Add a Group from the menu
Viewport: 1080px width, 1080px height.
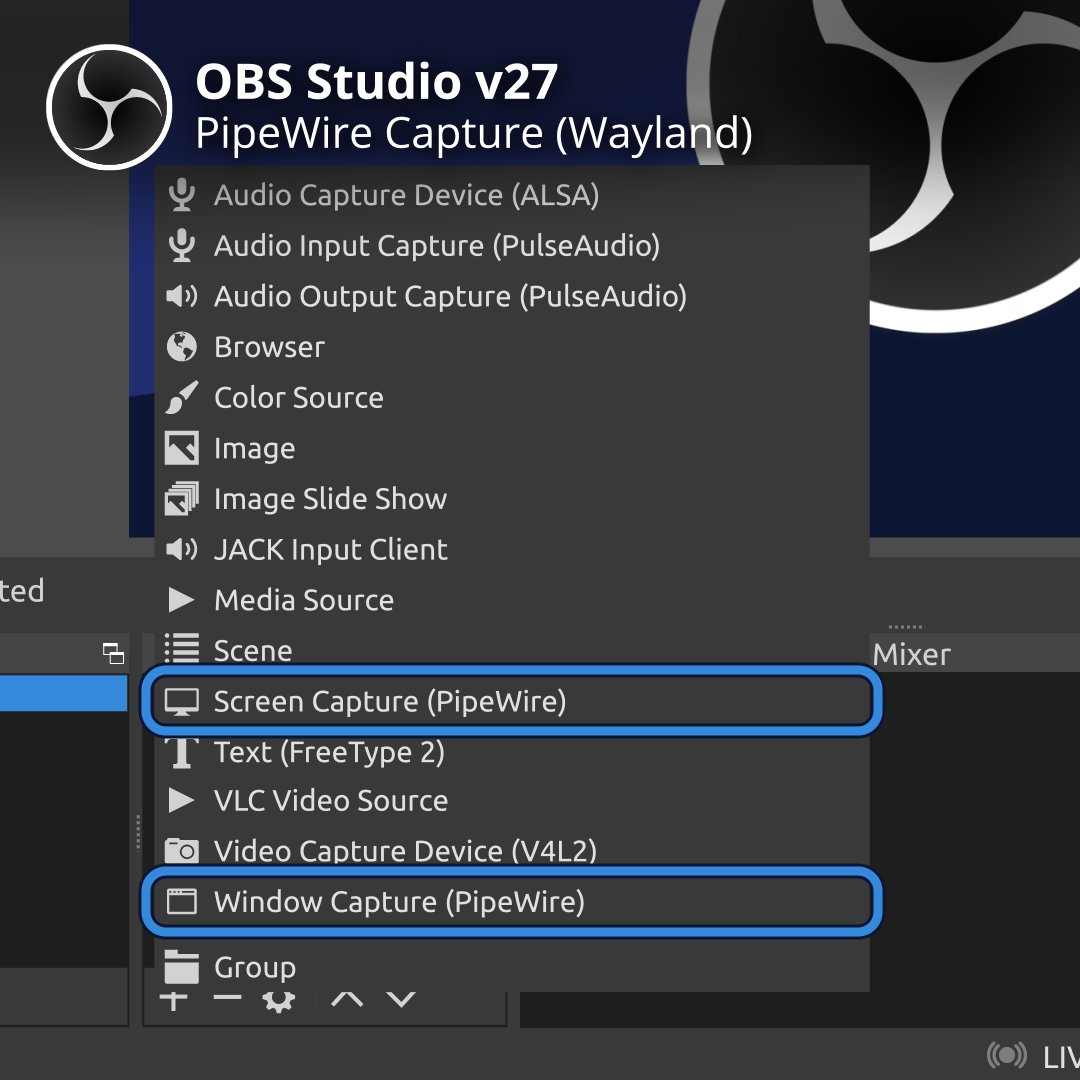[512, 967]
